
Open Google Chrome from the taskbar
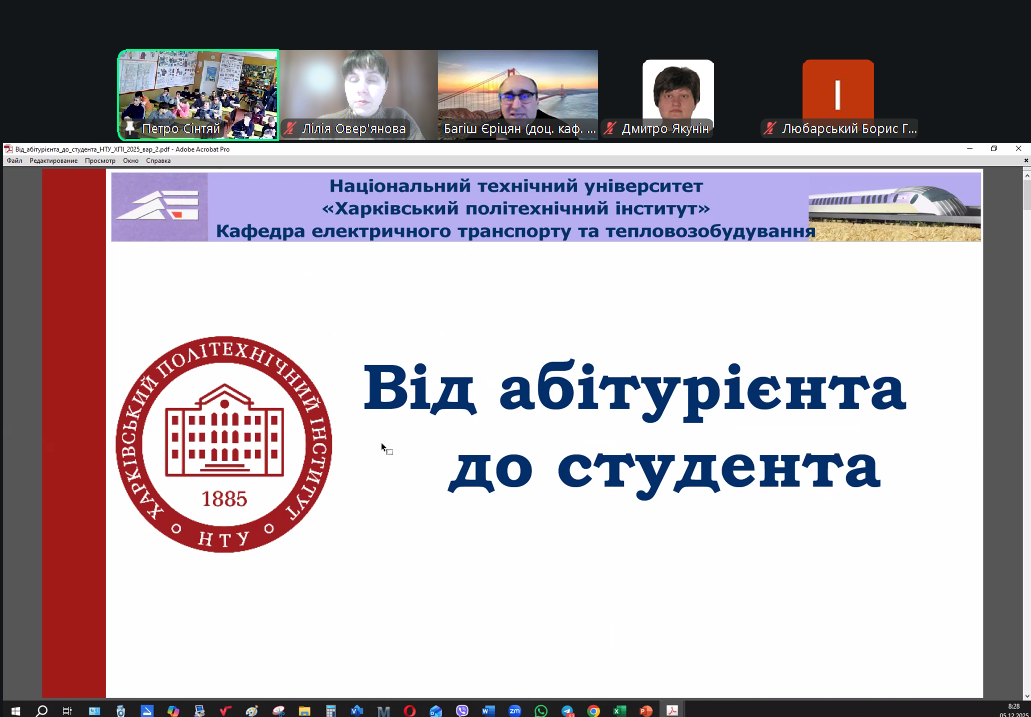point(593,710)
